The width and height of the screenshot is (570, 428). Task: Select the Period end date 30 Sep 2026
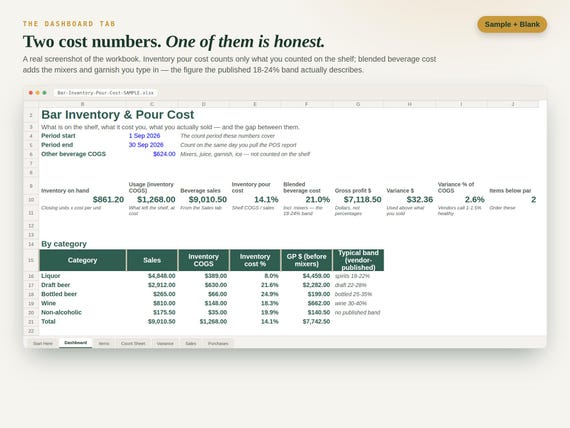click(146, 145)
